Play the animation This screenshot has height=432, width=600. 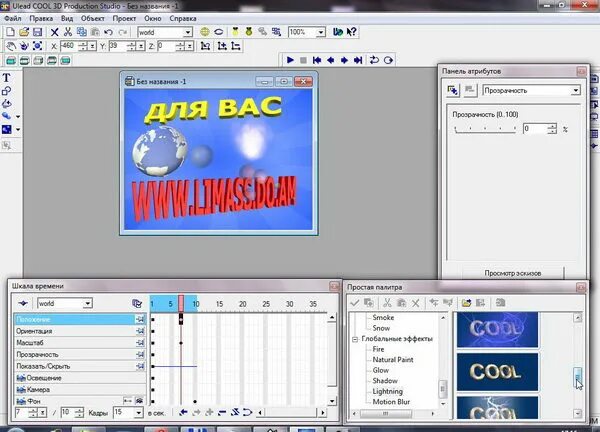pos(290,60)
